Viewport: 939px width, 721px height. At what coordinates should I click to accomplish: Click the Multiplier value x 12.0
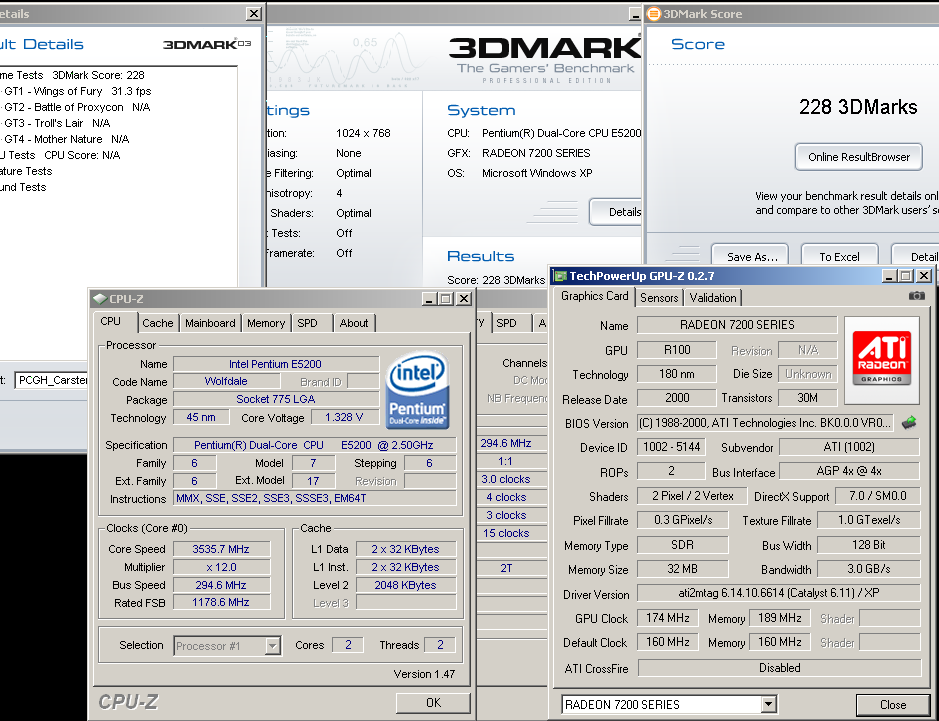(x=221, y=567)
